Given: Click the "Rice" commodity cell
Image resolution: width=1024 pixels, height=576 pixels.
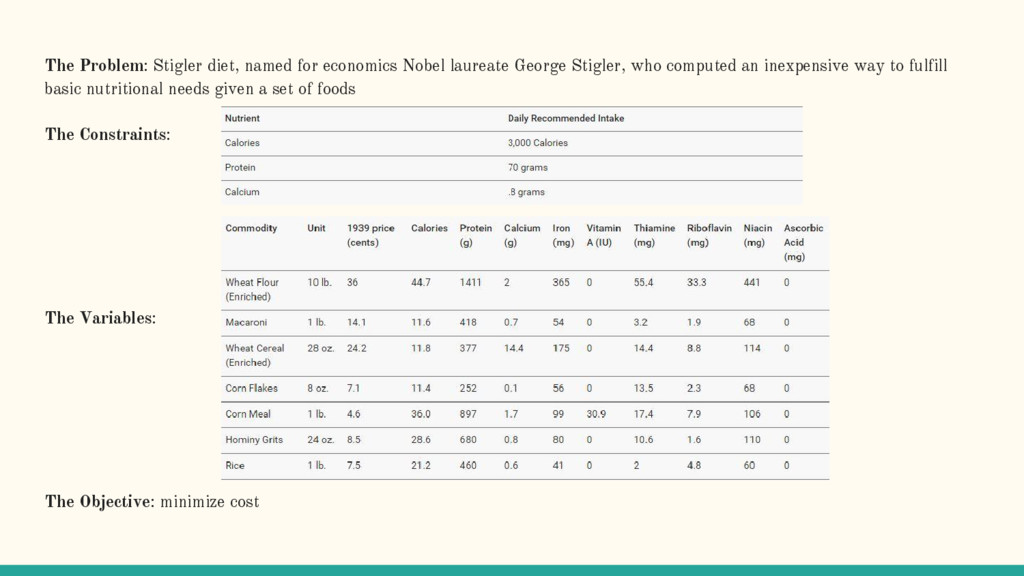Looking at the screenshot, I should pos(235,465).
